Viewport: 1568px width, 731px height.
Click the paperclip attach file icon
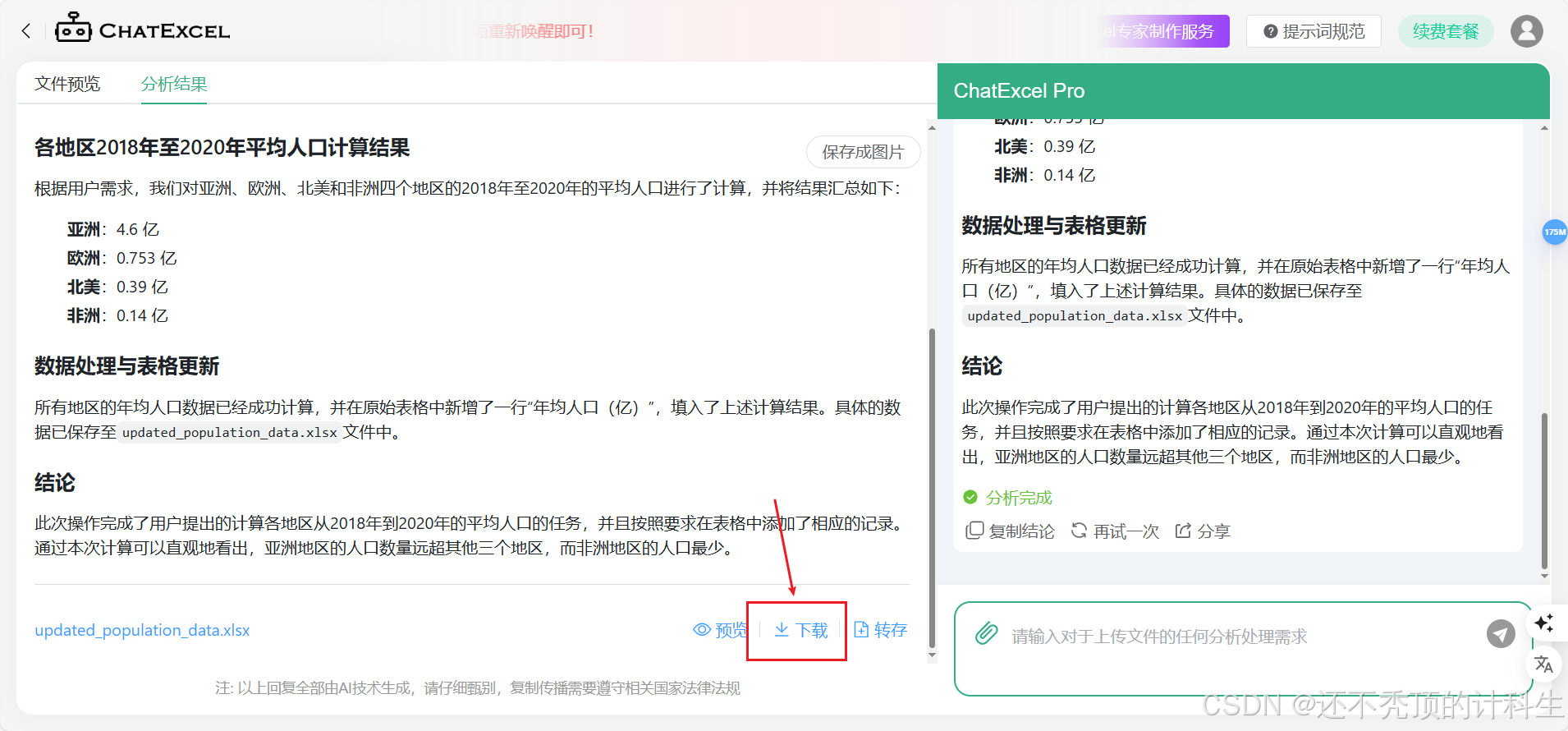pos(986,633)
